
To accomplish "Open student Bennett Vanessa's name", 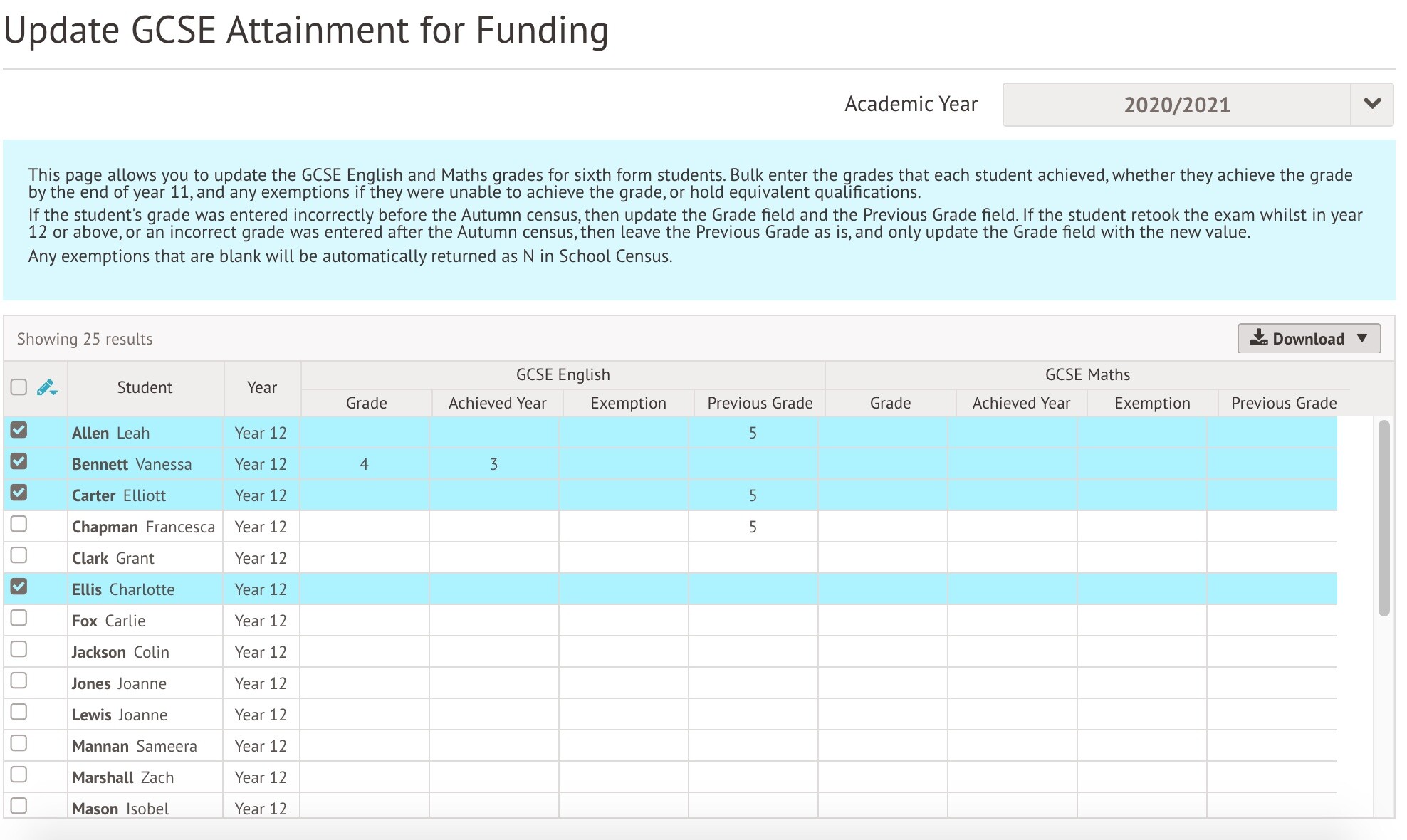I will pyautogui.click(x=132, y=465).
